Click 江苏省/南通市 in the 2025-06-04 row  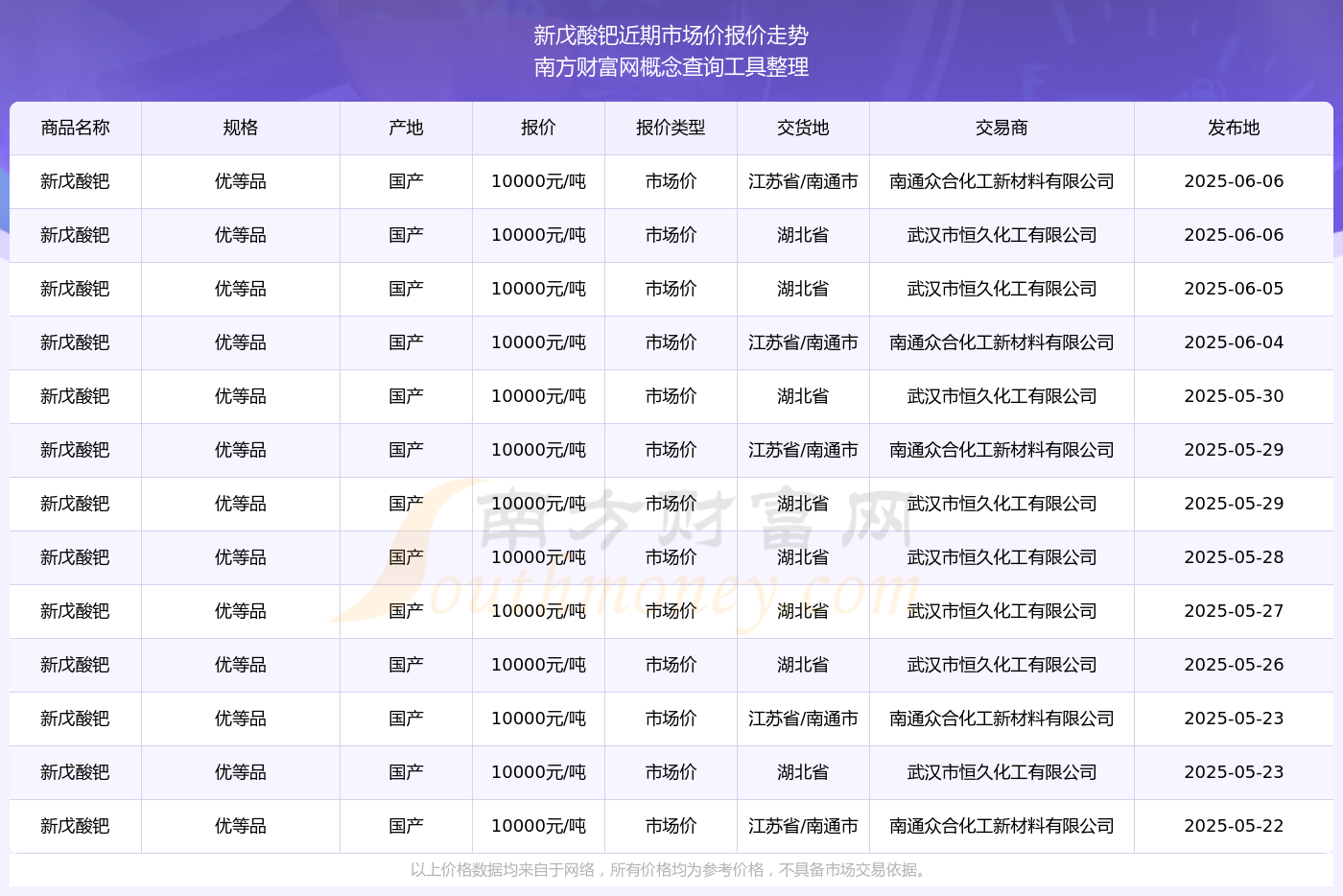803,342
